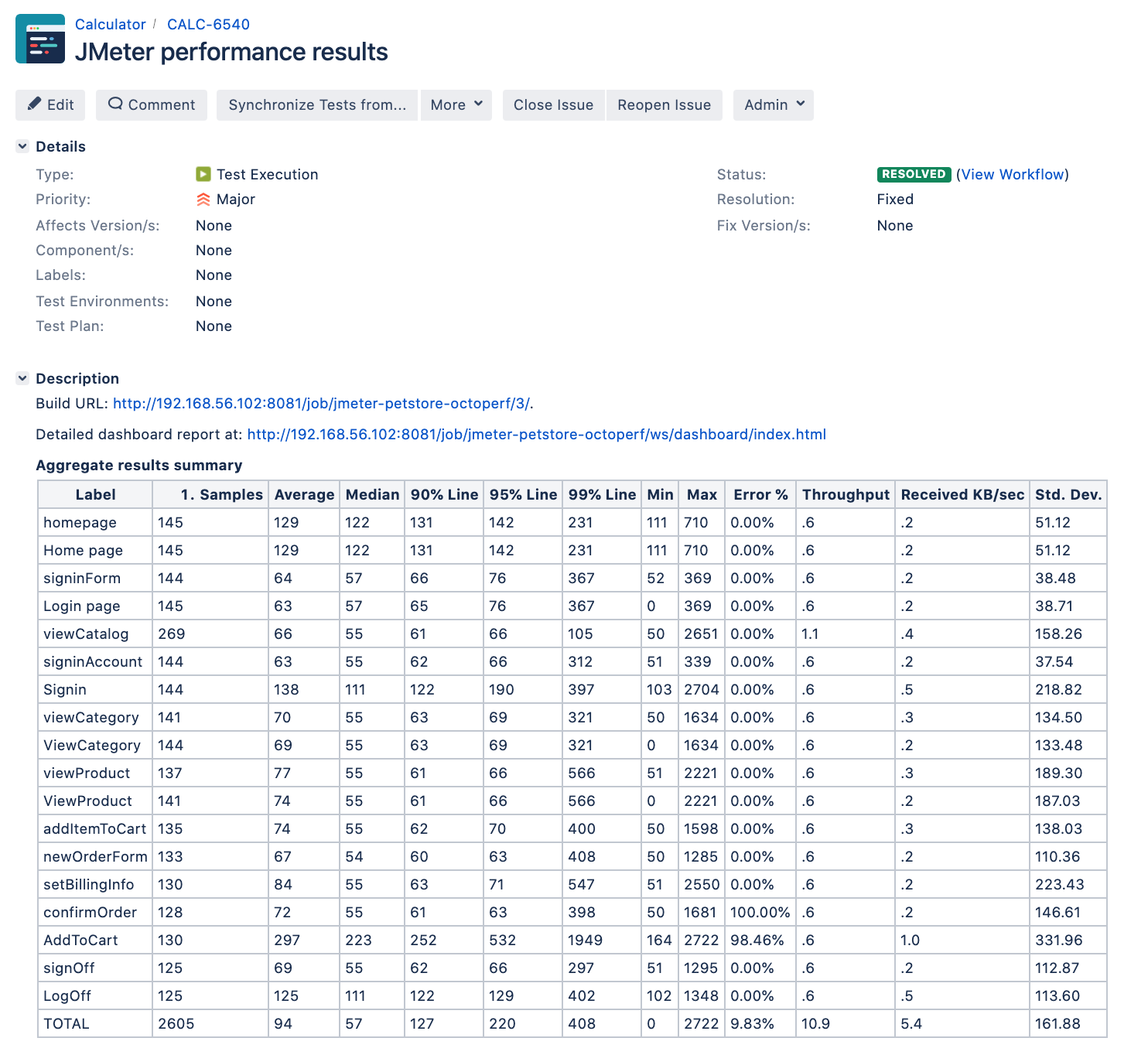Click the homepage label cell

pos(95,523)
